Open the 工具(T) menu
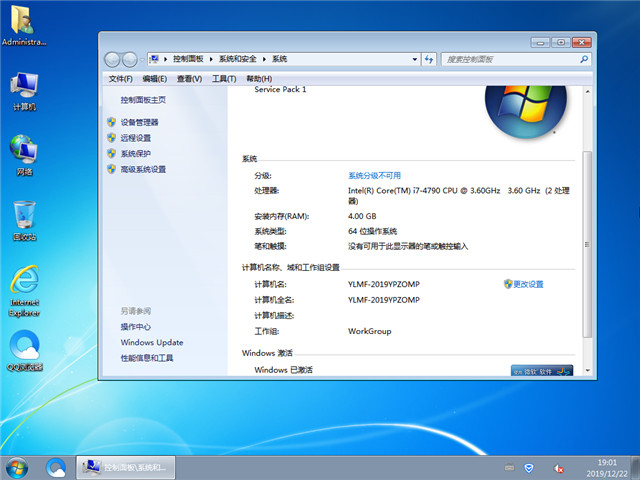The width and height of the screenshot is (640, 480). (x=224, y=79)
